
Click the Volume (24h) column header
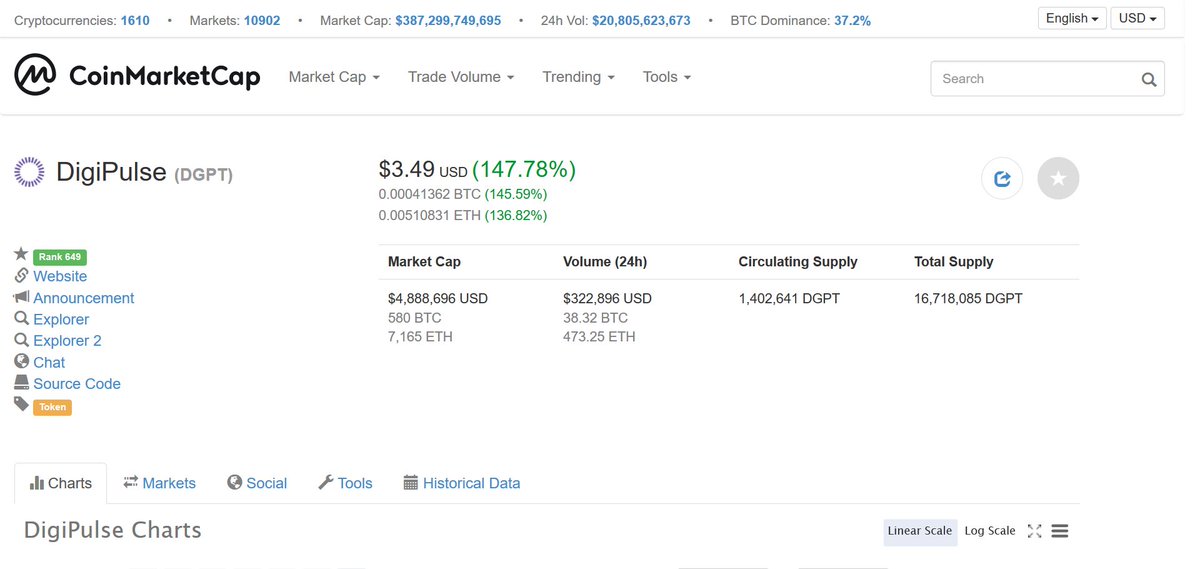click(605, 262)
